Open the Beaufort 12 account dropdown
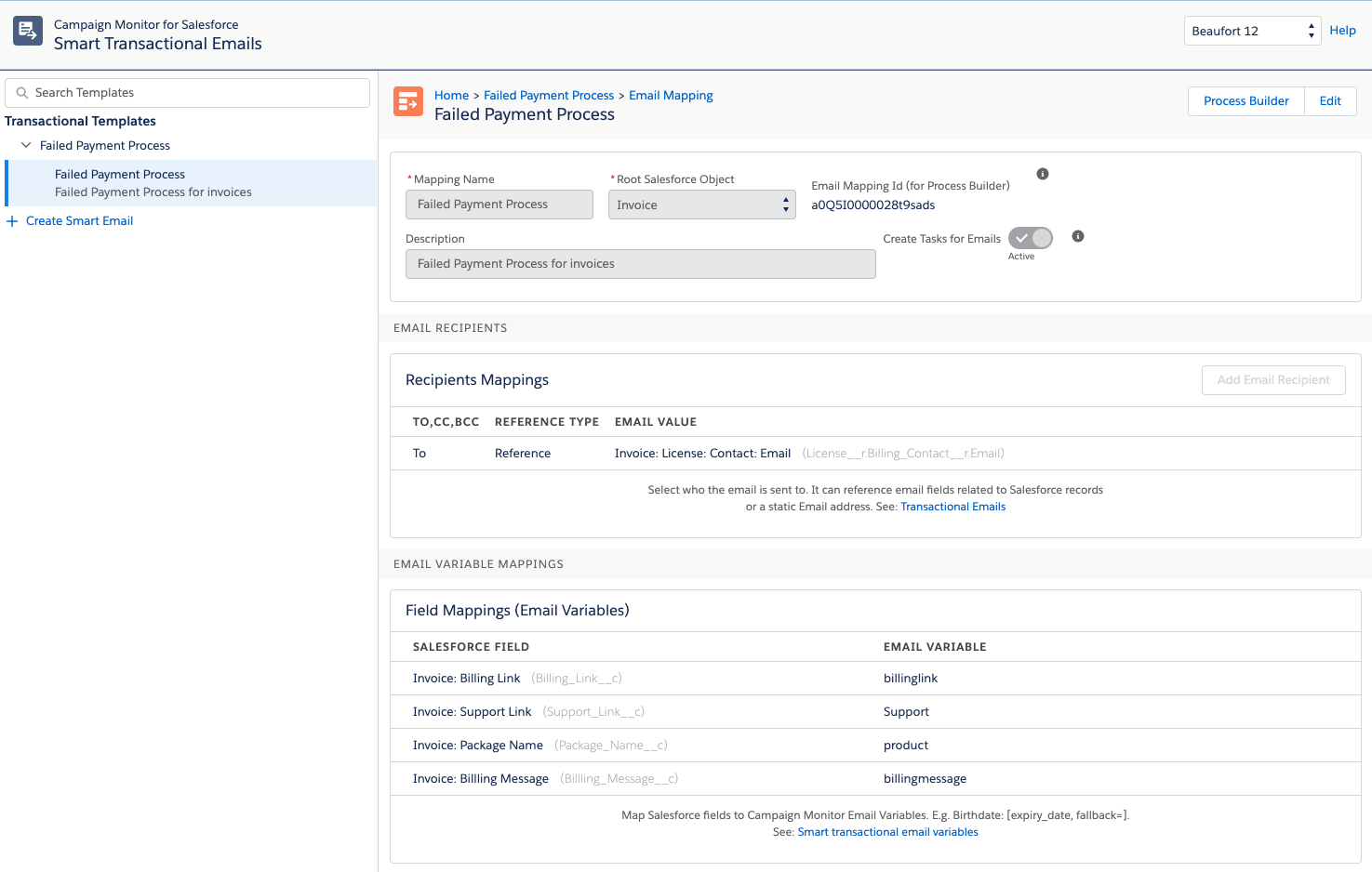The width and height of the screenshot is (1372, 872). coord(1252,31)
